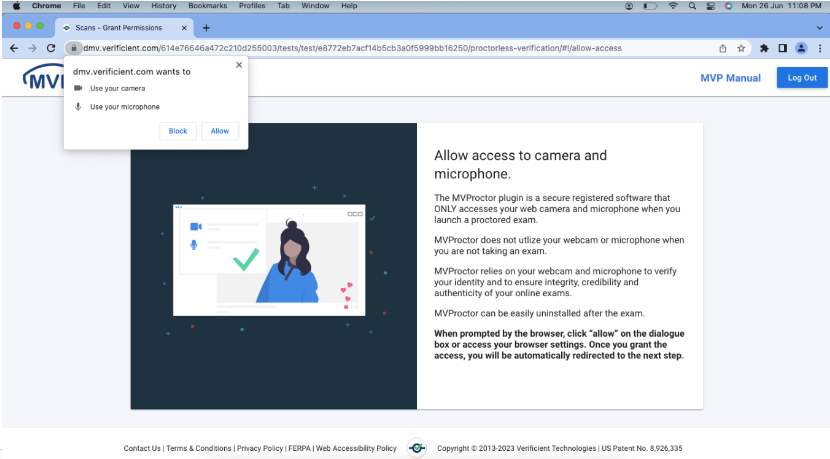Open Chrome three-dot menu
This screenshot has height=459, width=830.
pyautogui.click(x=820, y=48)
